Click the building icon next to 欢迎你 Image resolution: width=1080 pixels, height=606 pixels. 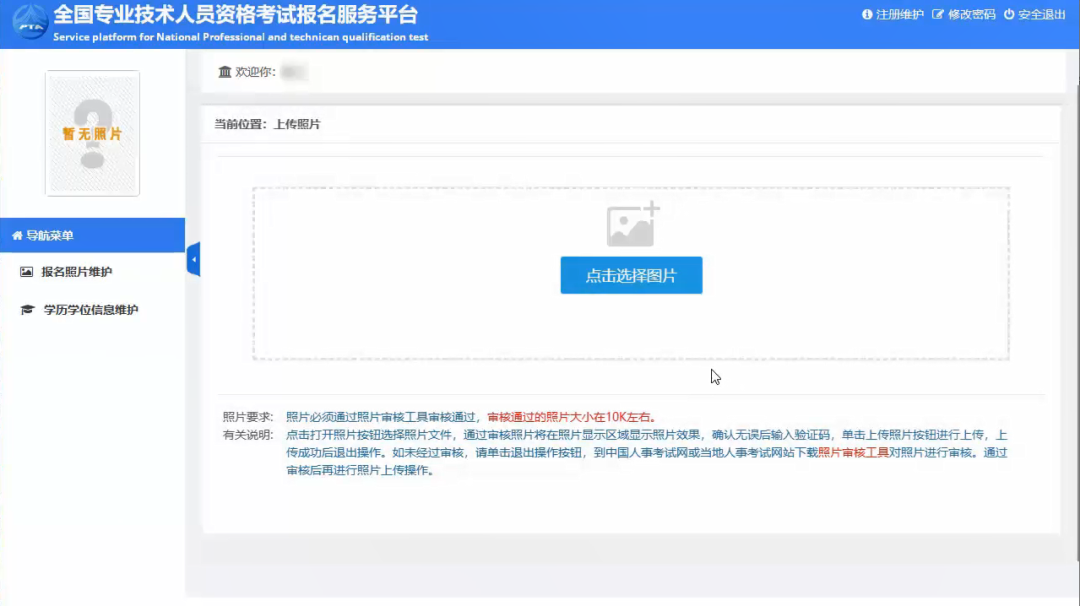224,72
